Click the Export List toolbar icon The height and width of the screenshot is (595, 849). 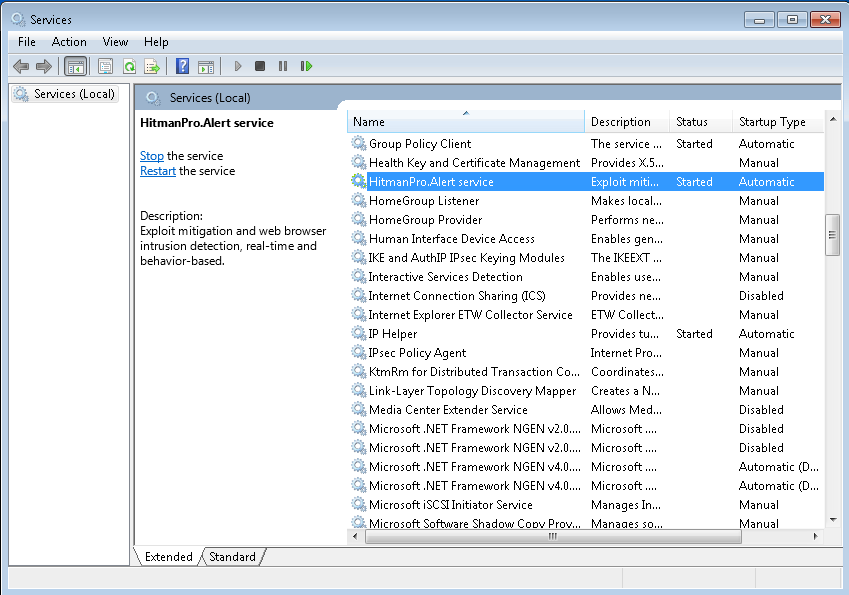(x=152, y=66)
